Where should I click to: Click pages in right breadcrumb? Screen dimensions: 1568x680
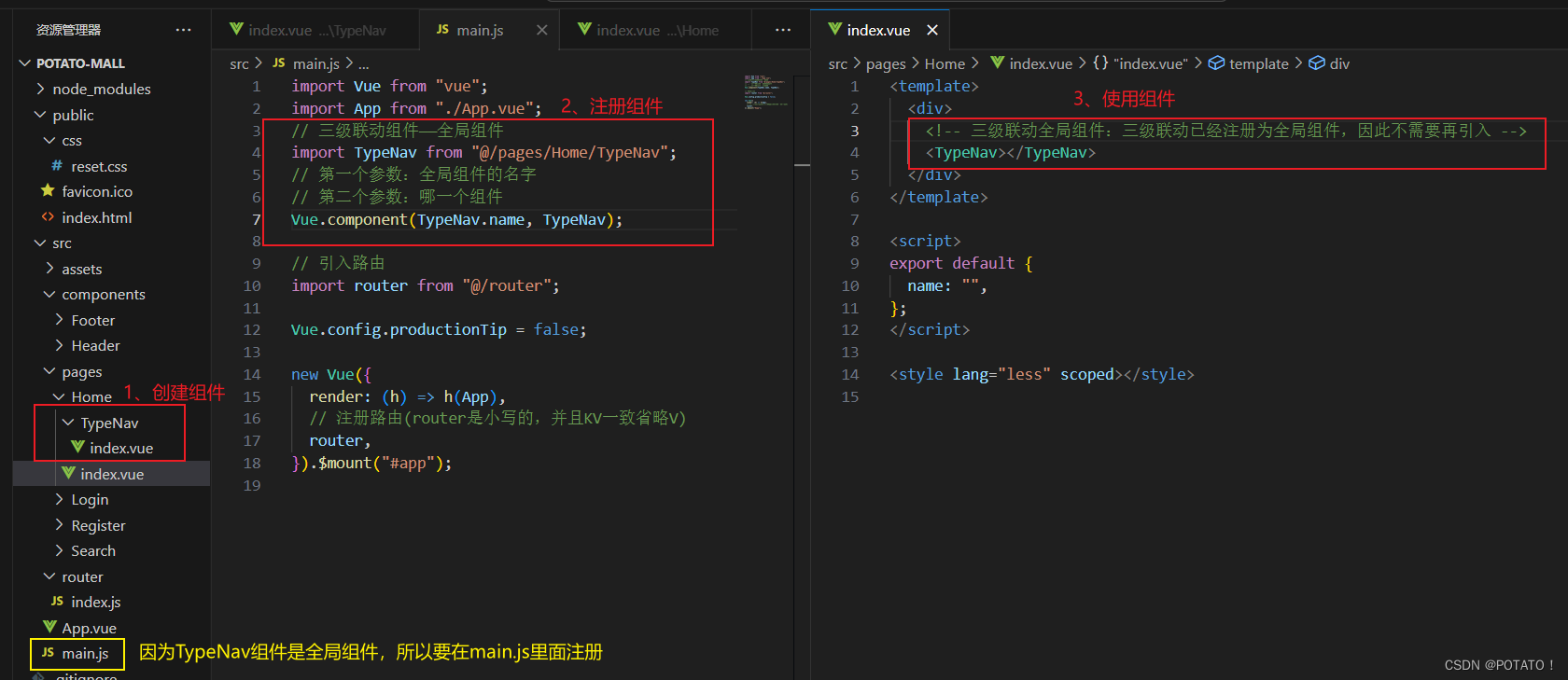(x=886, y=63)
